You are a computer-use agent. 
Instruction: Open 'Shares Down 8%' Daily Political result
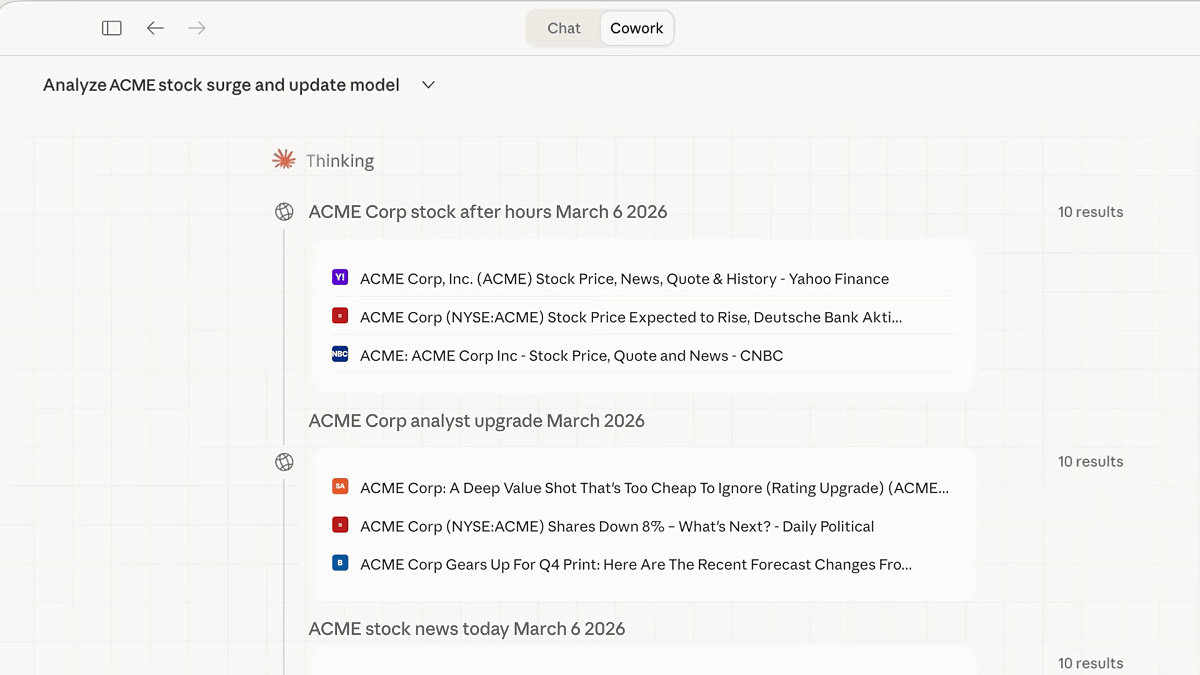617,526
